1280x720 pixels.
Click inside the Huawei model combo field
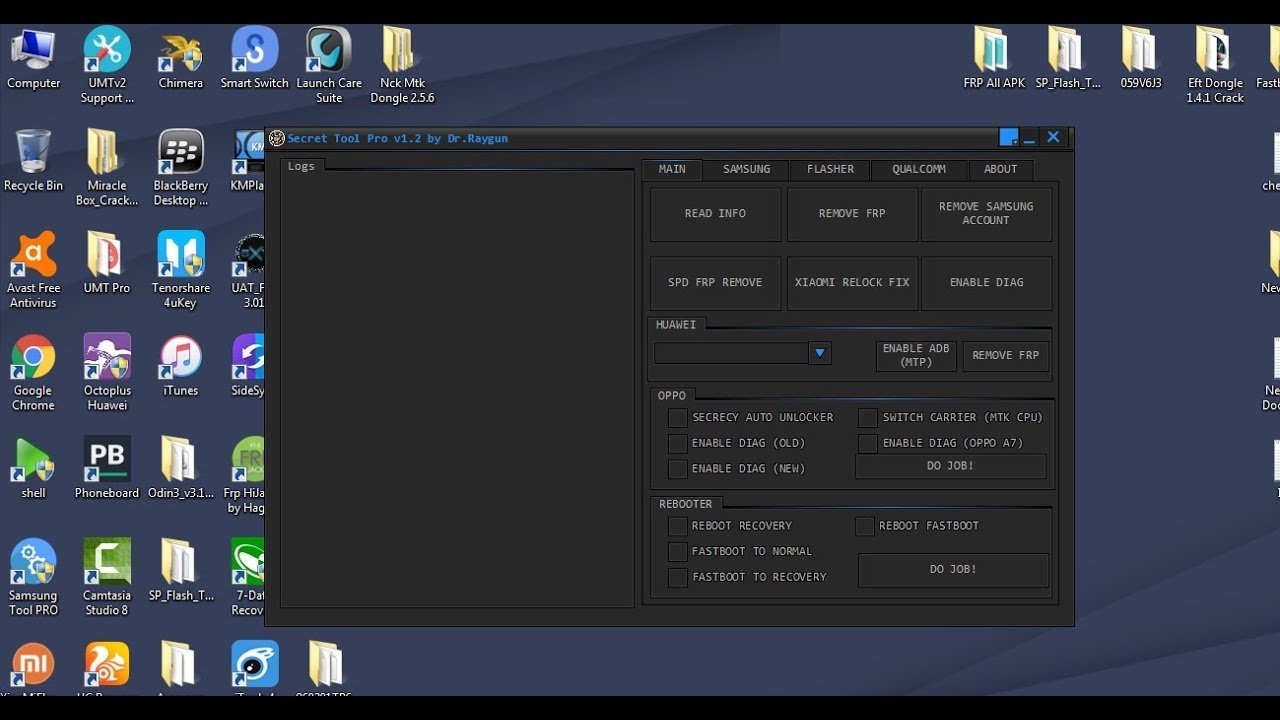tap(731, 353)
